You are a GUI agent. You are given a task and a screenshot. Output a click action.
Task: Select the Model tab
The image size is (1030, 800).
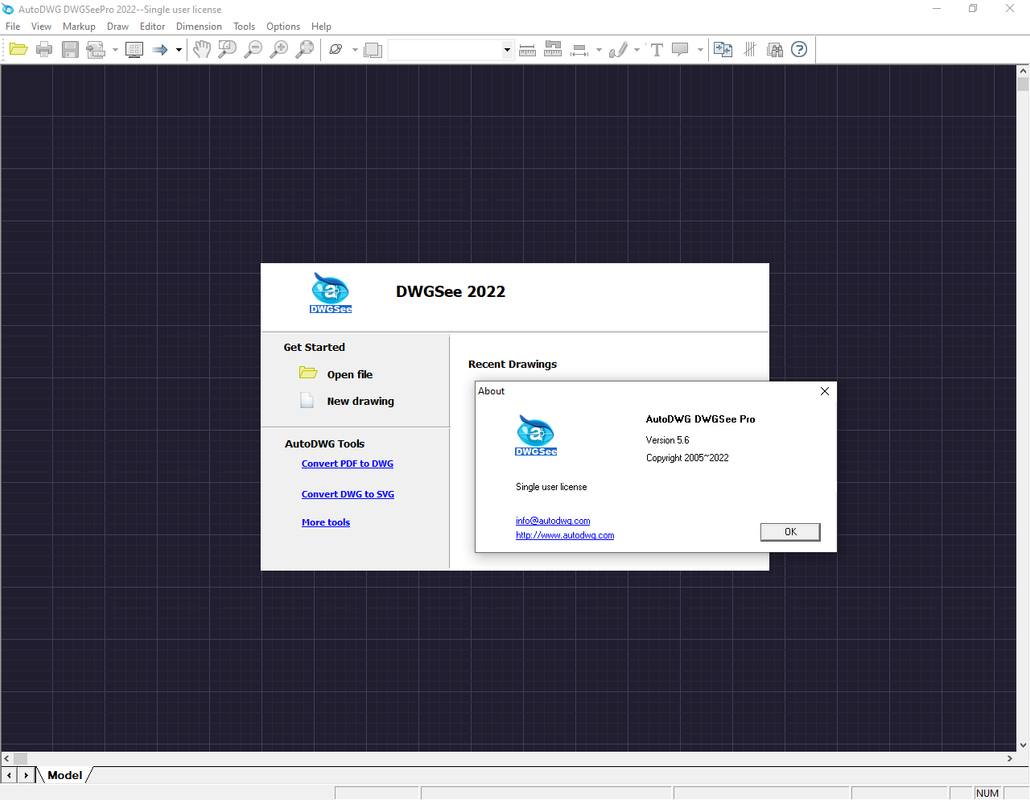point(64,776)
